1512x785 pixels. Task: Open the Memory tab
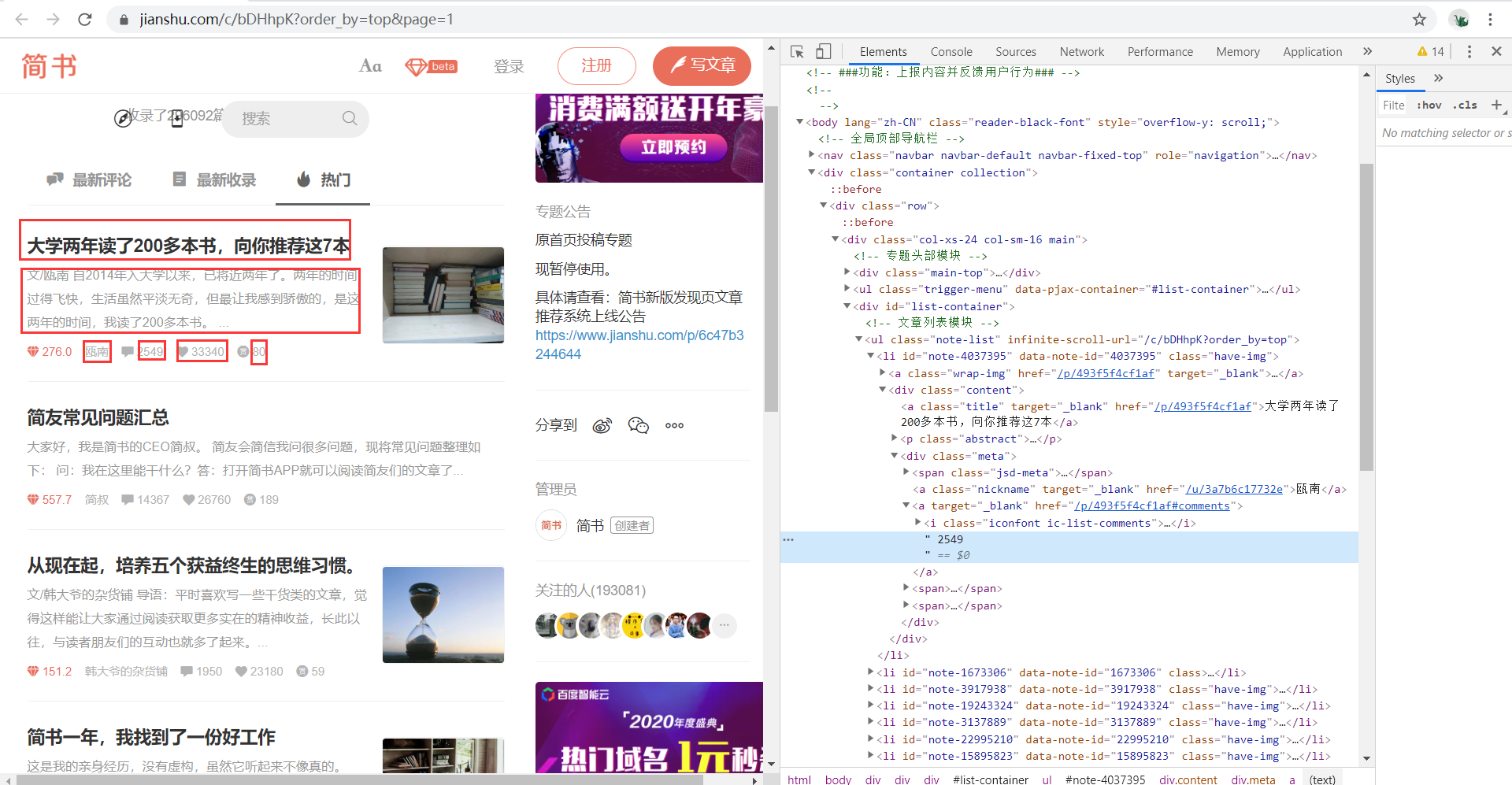[1238, 51]
